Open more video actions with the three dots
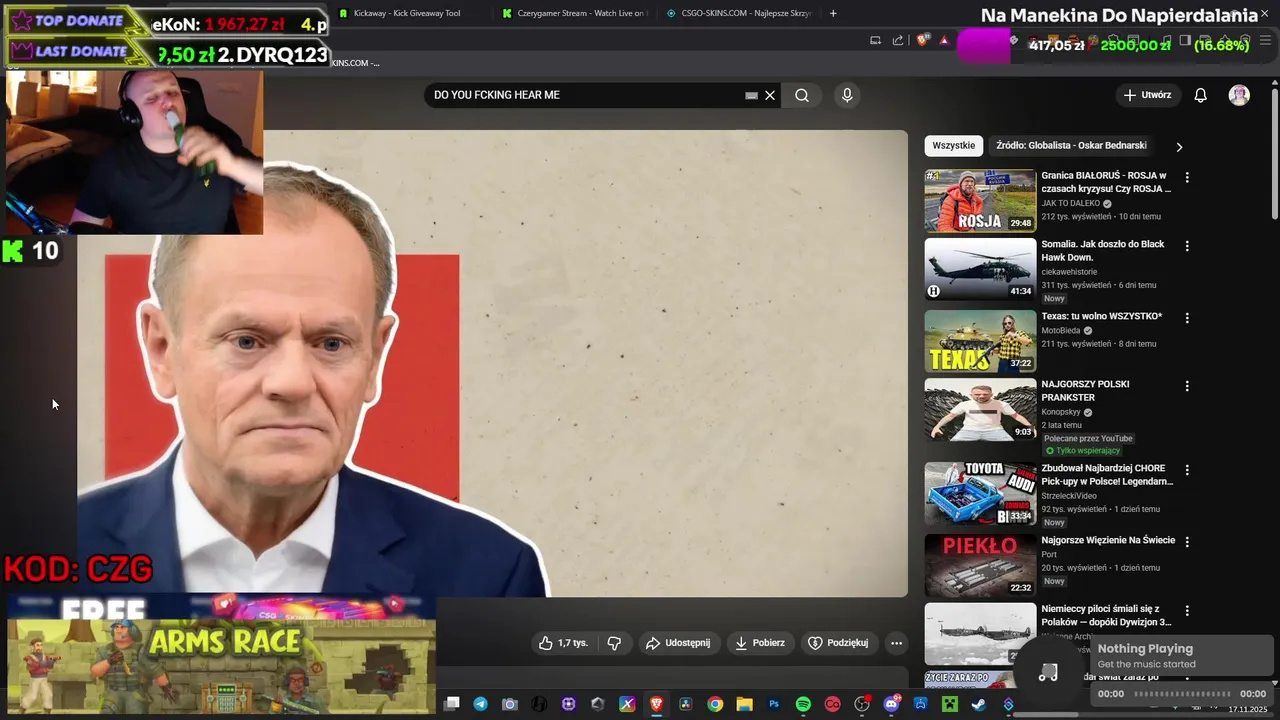Screen dimensions: 1280x720 pyautogui.click(x=897, y=643)
